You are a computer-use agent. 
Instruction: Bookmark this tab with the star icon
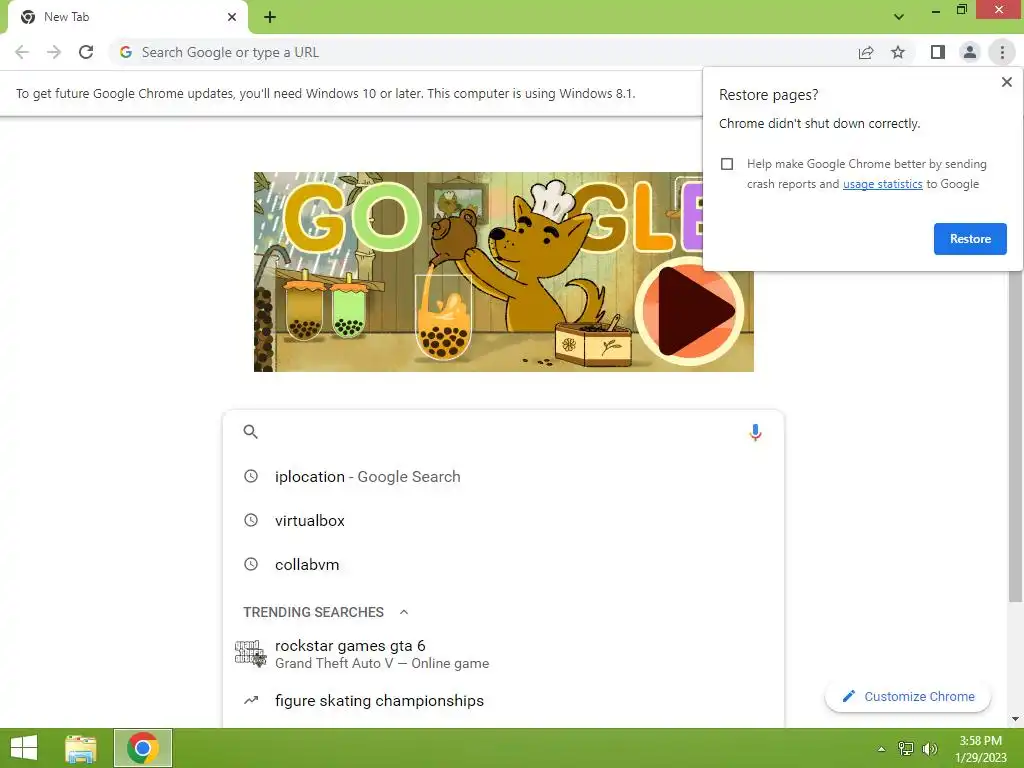pyautogui.click(x=898, y=52)
